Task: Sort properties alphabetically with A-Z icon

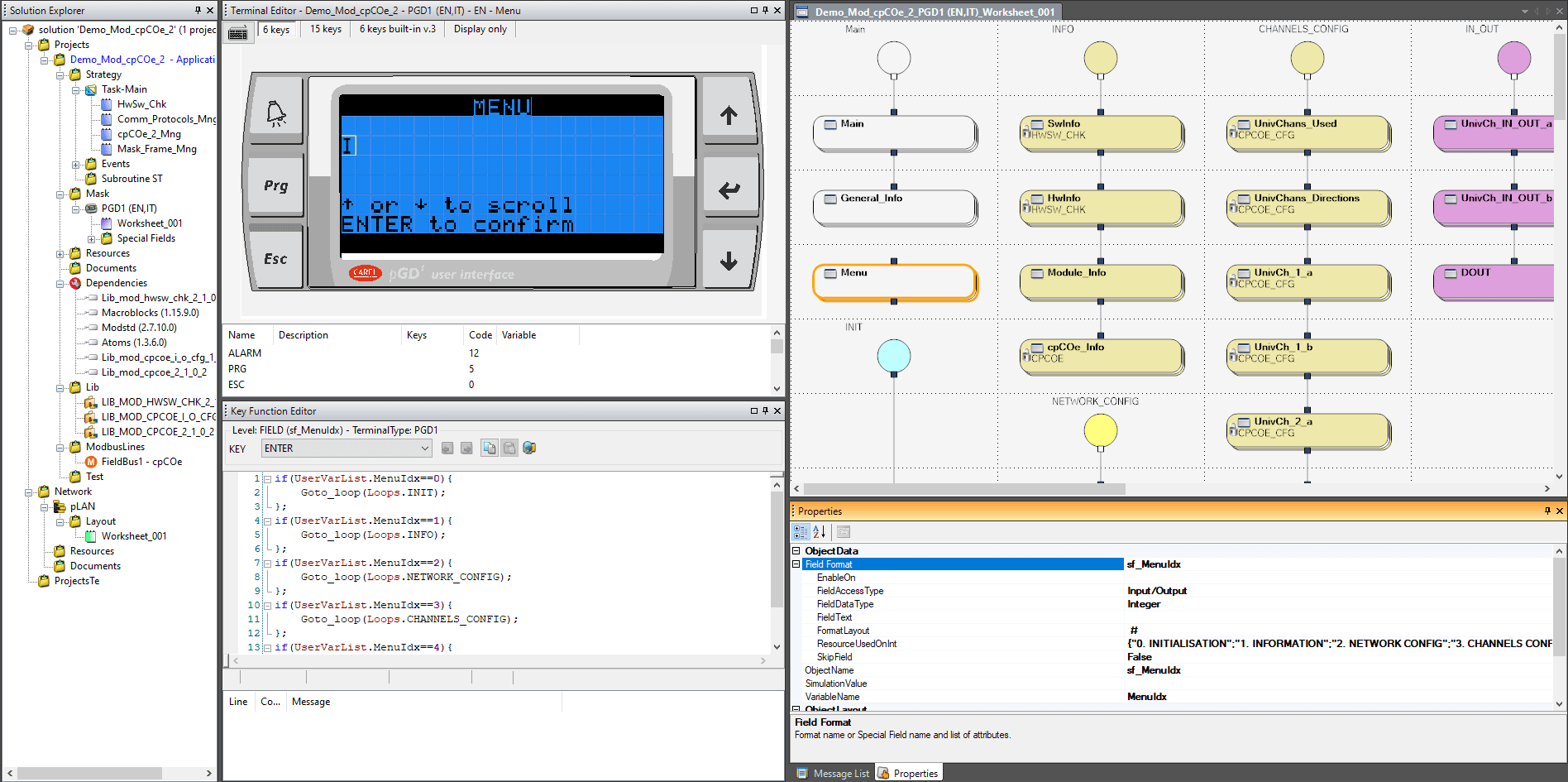Action: [820, 532]
